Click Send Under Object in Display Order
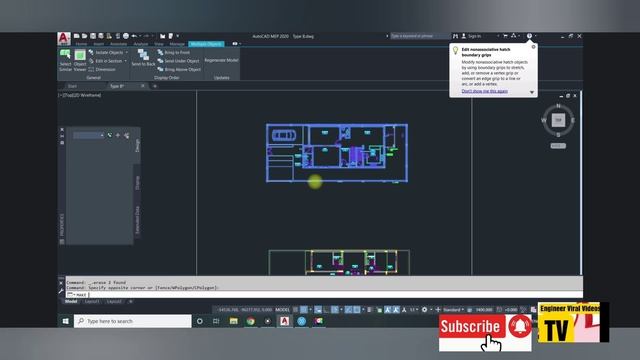This screenshot has width=640, height=360. click(178, 61)
